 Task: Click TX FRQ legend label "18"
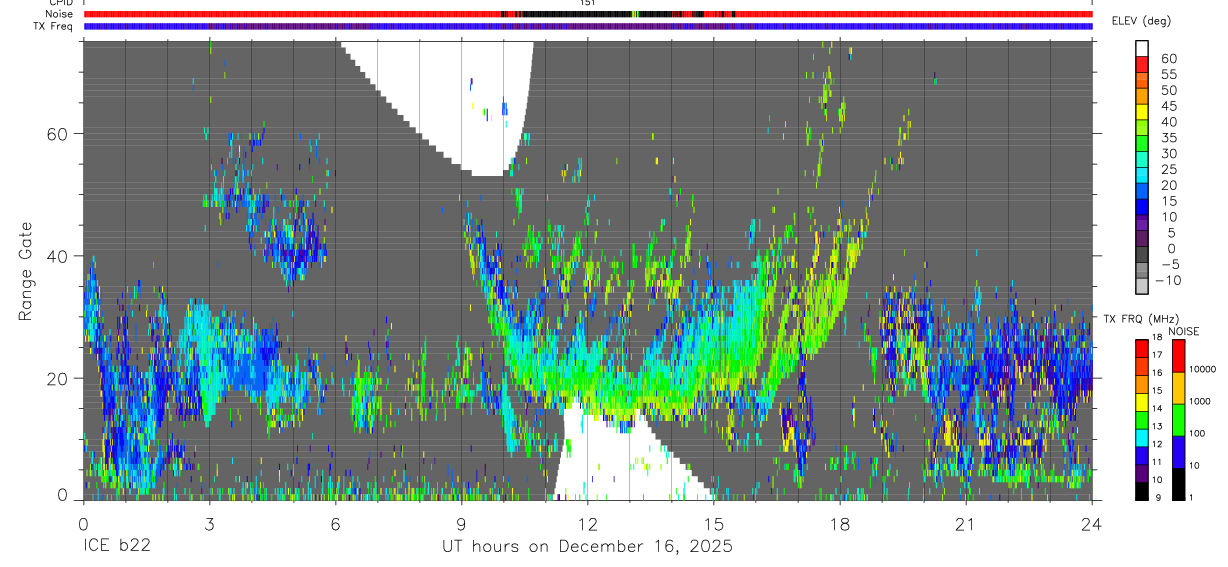click(1157, 338)
